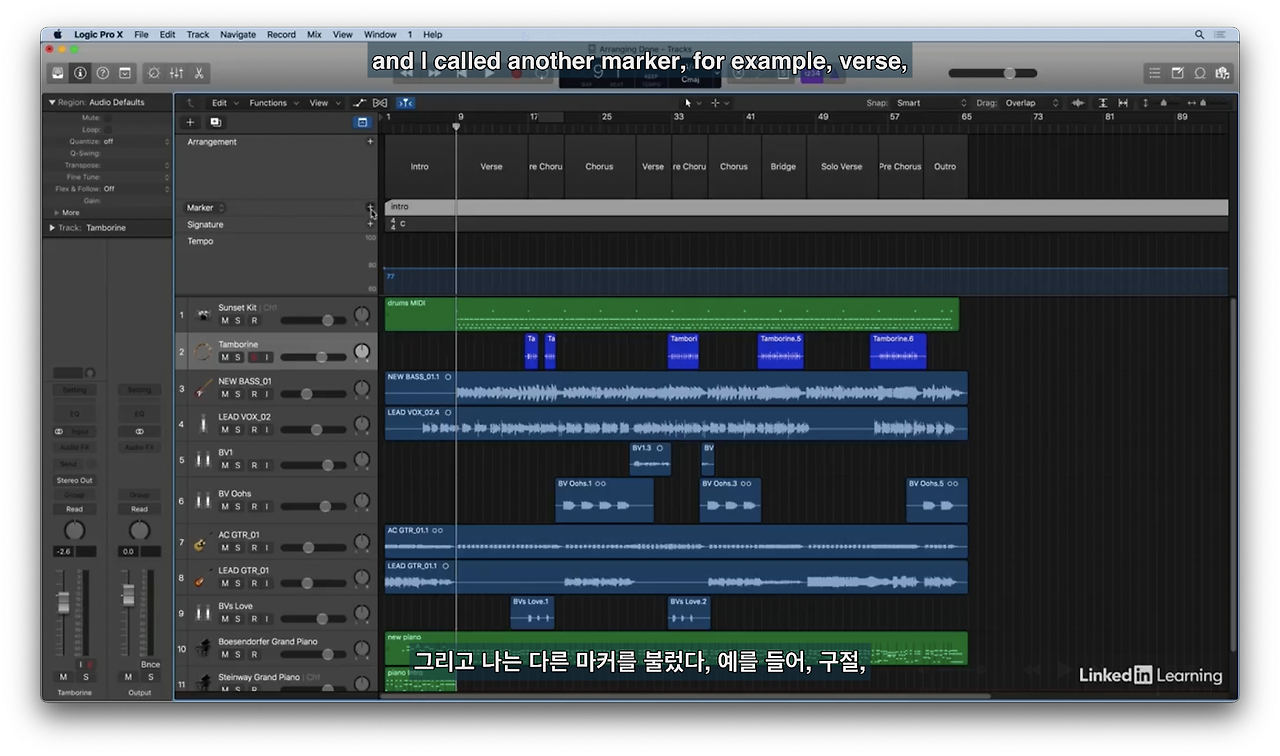This screenshot has height=756, width=1280.
Task: Add signature plus in Signature row
Action: (370, 224)
